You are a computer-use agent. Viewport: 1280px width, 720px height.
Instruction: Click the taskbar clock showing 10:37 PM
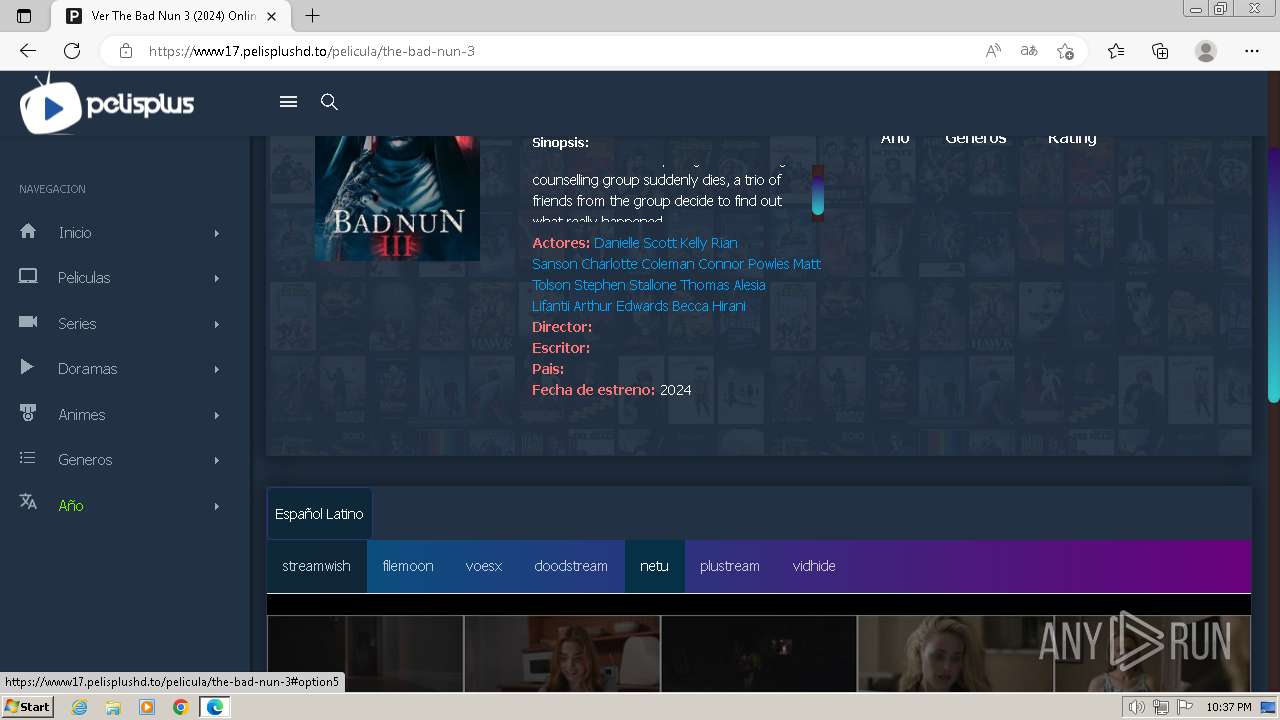[1229, 707]
